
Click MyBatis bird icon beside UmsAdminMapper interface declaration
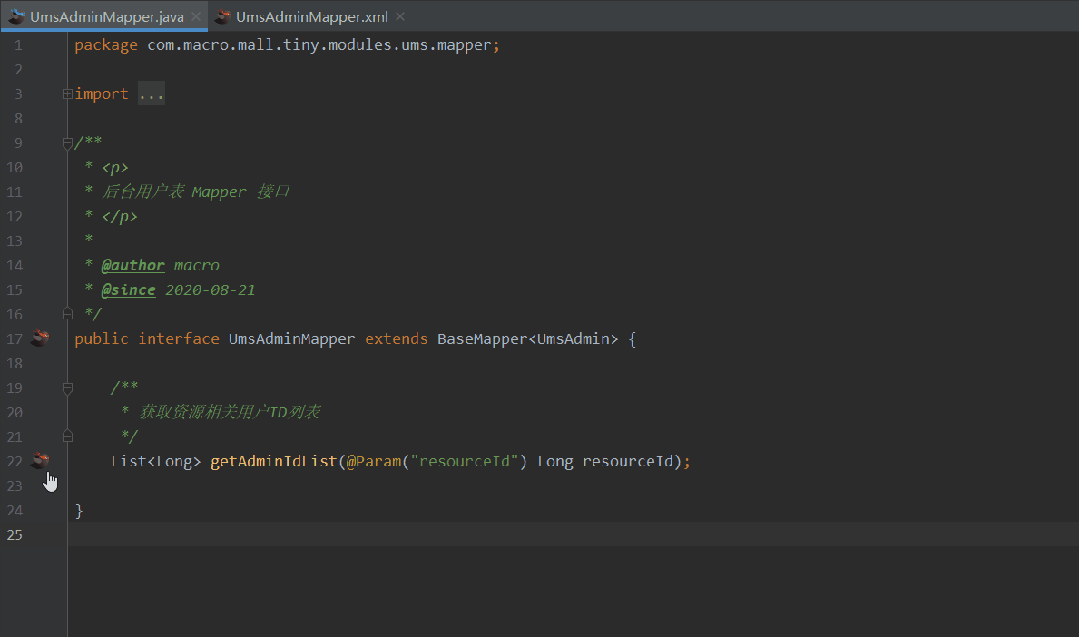(40, 338)
